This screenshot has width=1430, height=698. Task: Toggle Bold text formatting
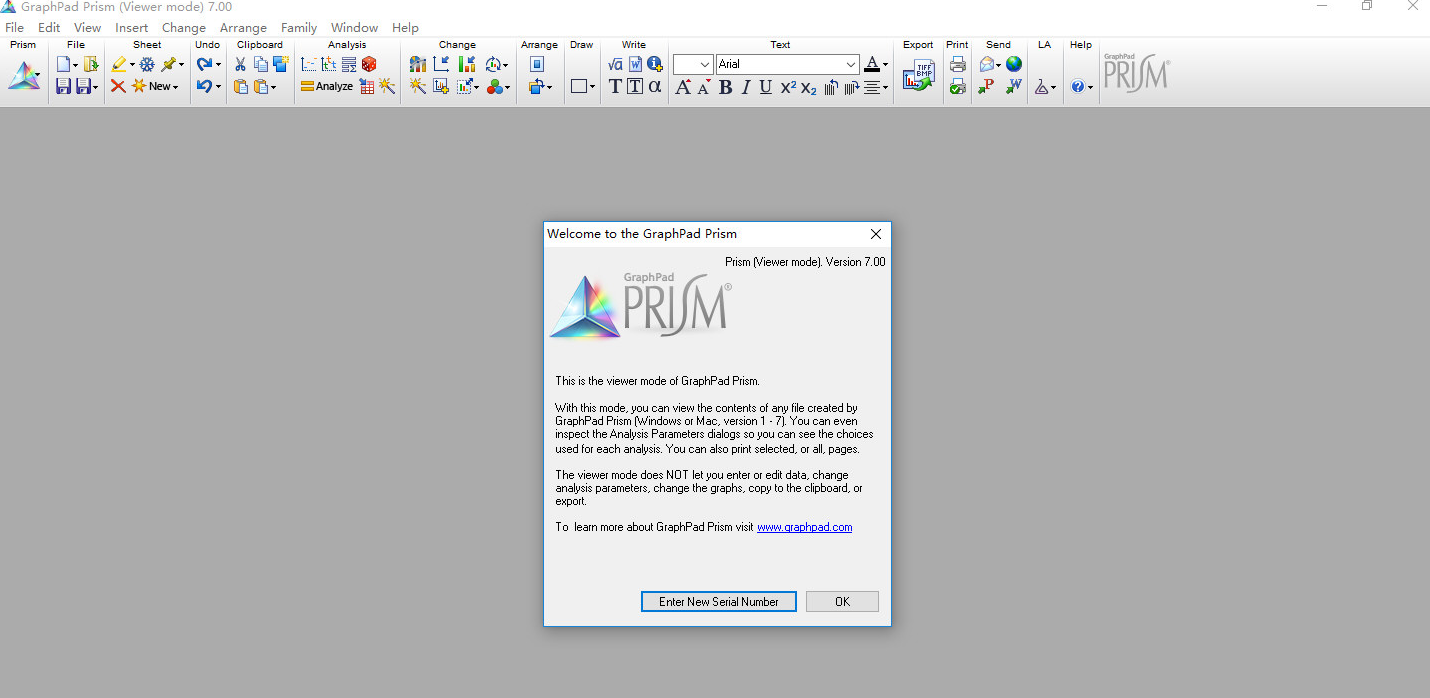tap(726, 87)
